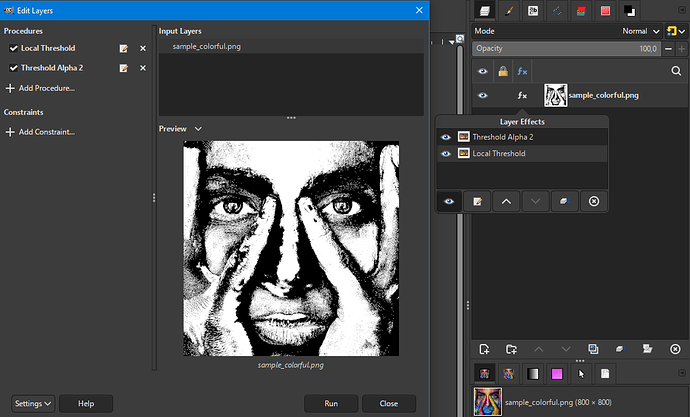Collapse the Preview section expander

[x=198, y=129]
